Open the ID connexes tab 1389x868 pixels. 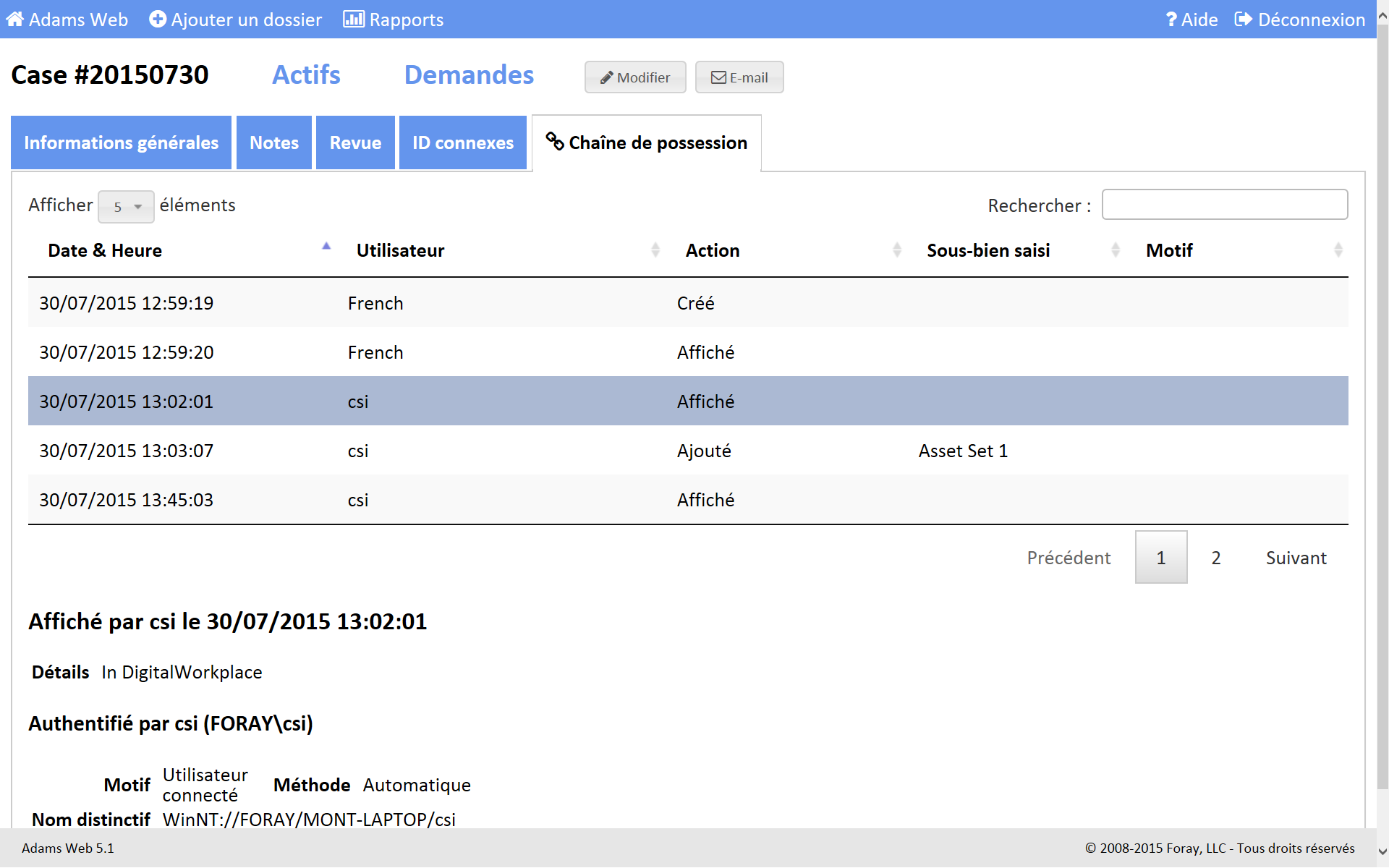point(462,142)
